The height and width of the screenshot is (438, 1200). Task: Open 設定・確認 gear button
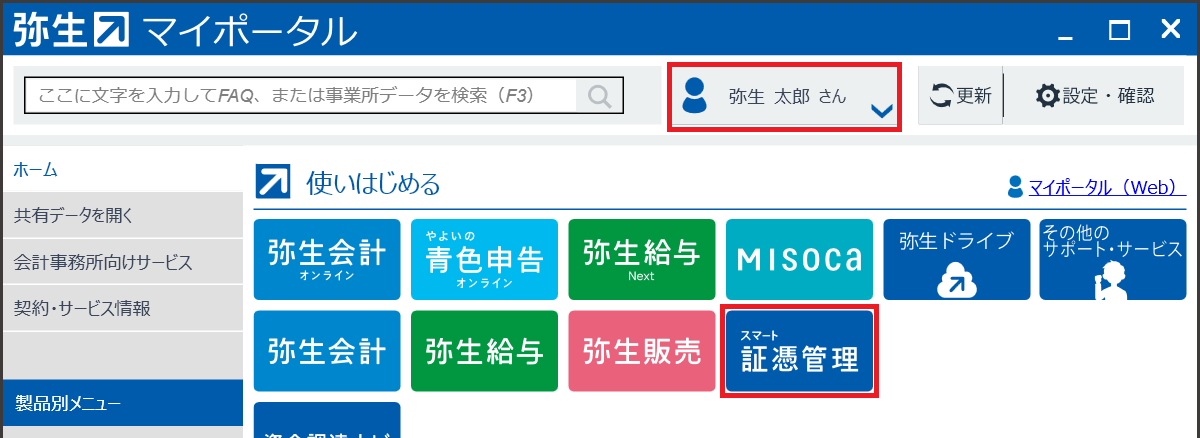pos(1095,96)
